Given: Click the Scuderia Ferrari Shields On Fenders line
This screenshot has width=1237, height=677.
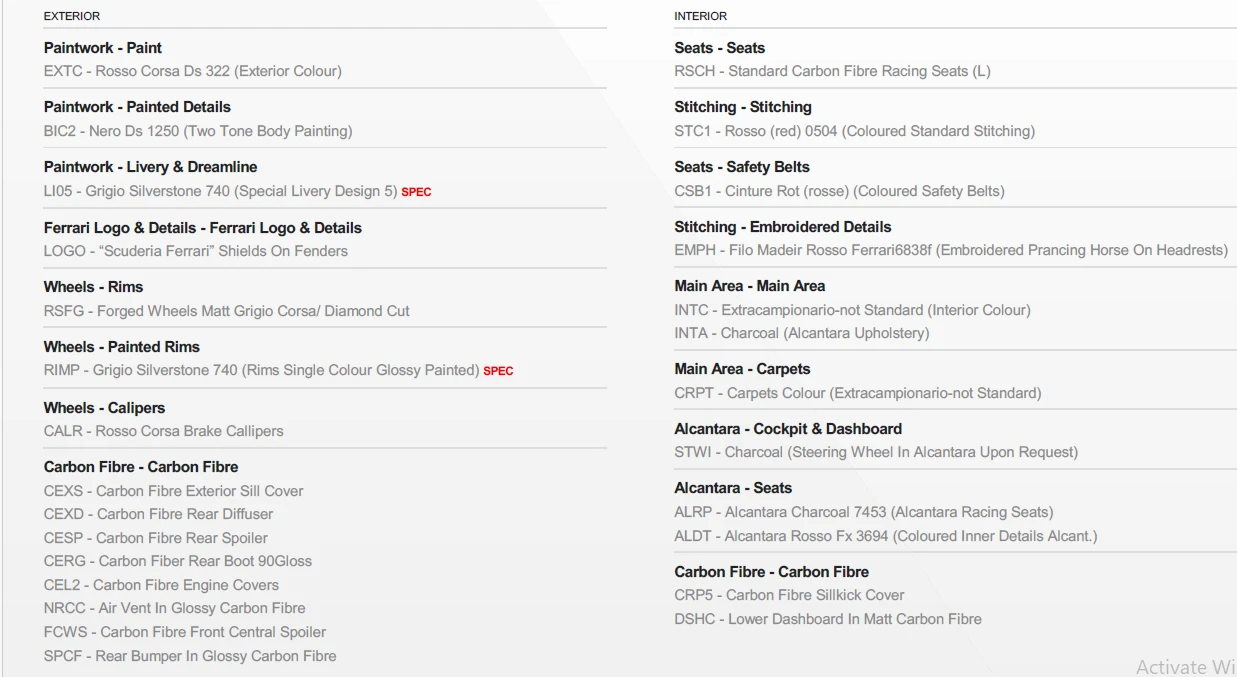Looking at the screenshot, I should coord(196,251).
